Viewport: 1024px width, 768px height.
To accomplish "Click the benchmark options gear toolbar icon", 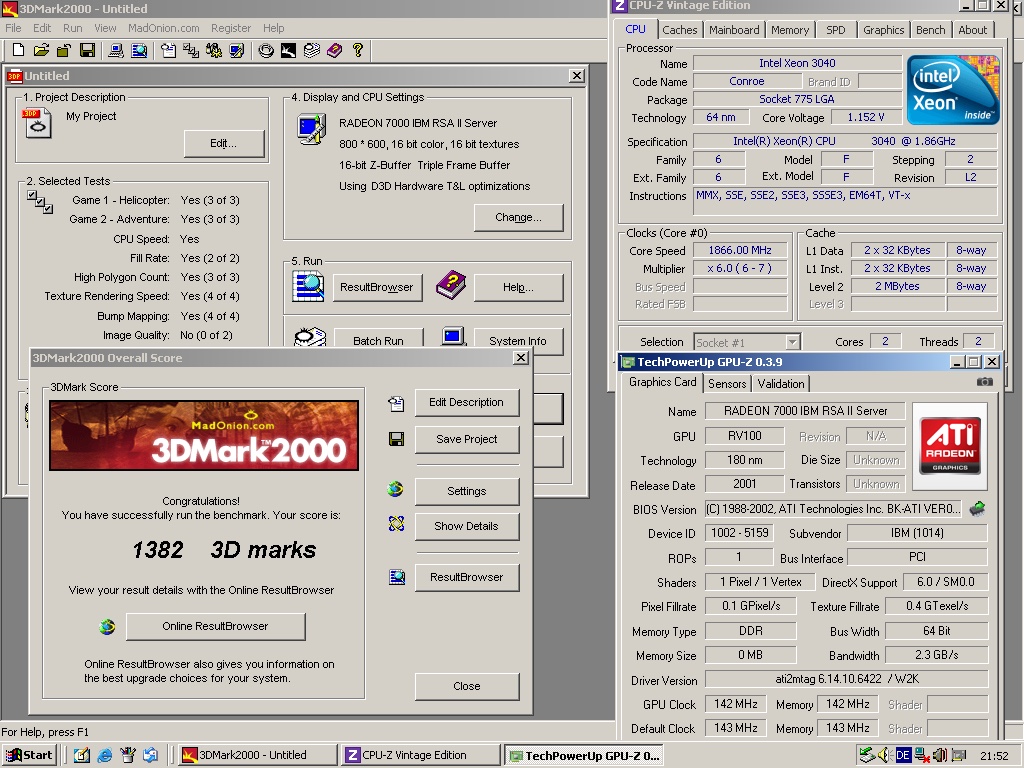I will (214, 50).
